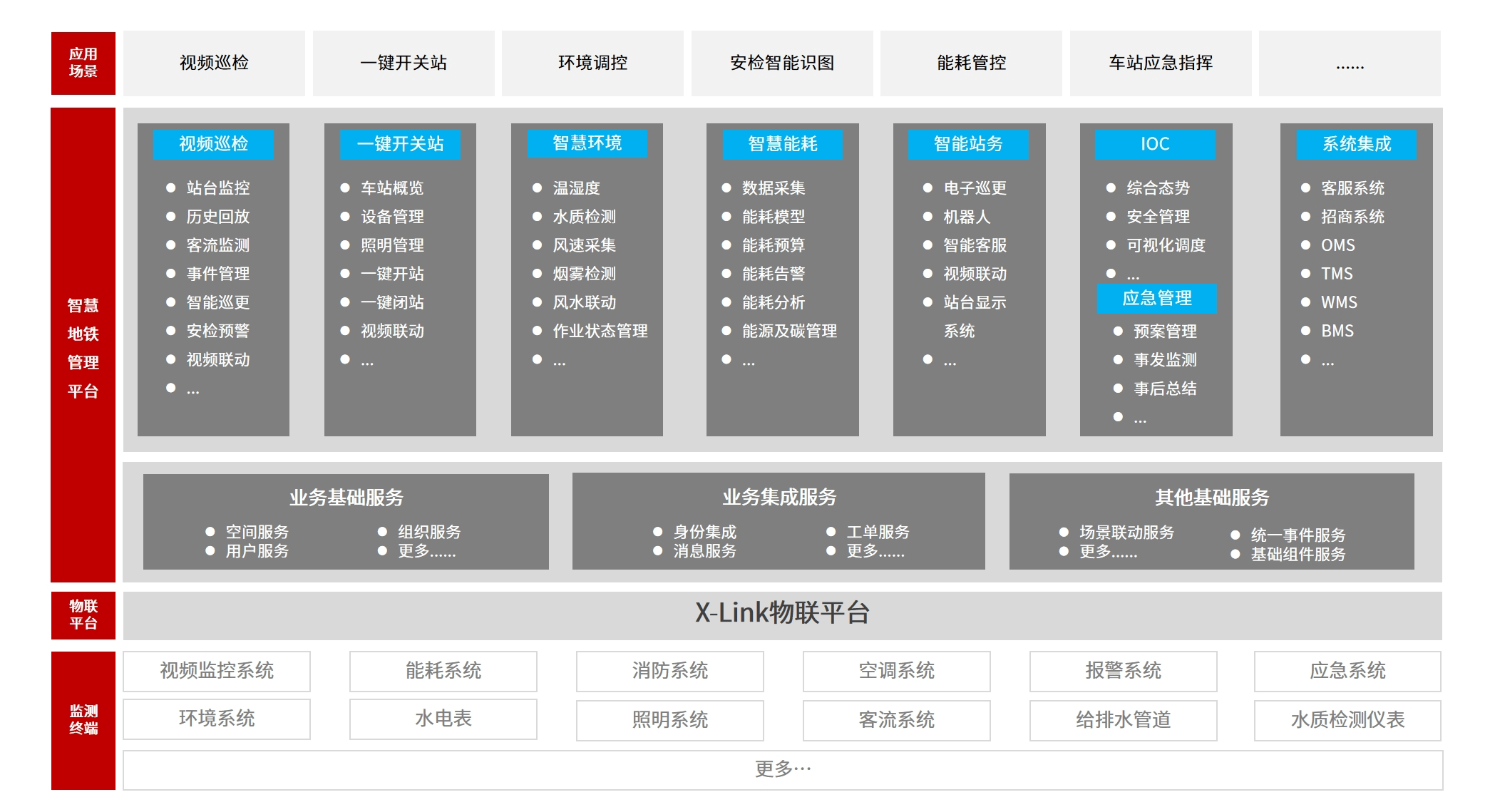Click the 数据采集 list item
This screenshot has height=812, width=1495.
point(774,188)
